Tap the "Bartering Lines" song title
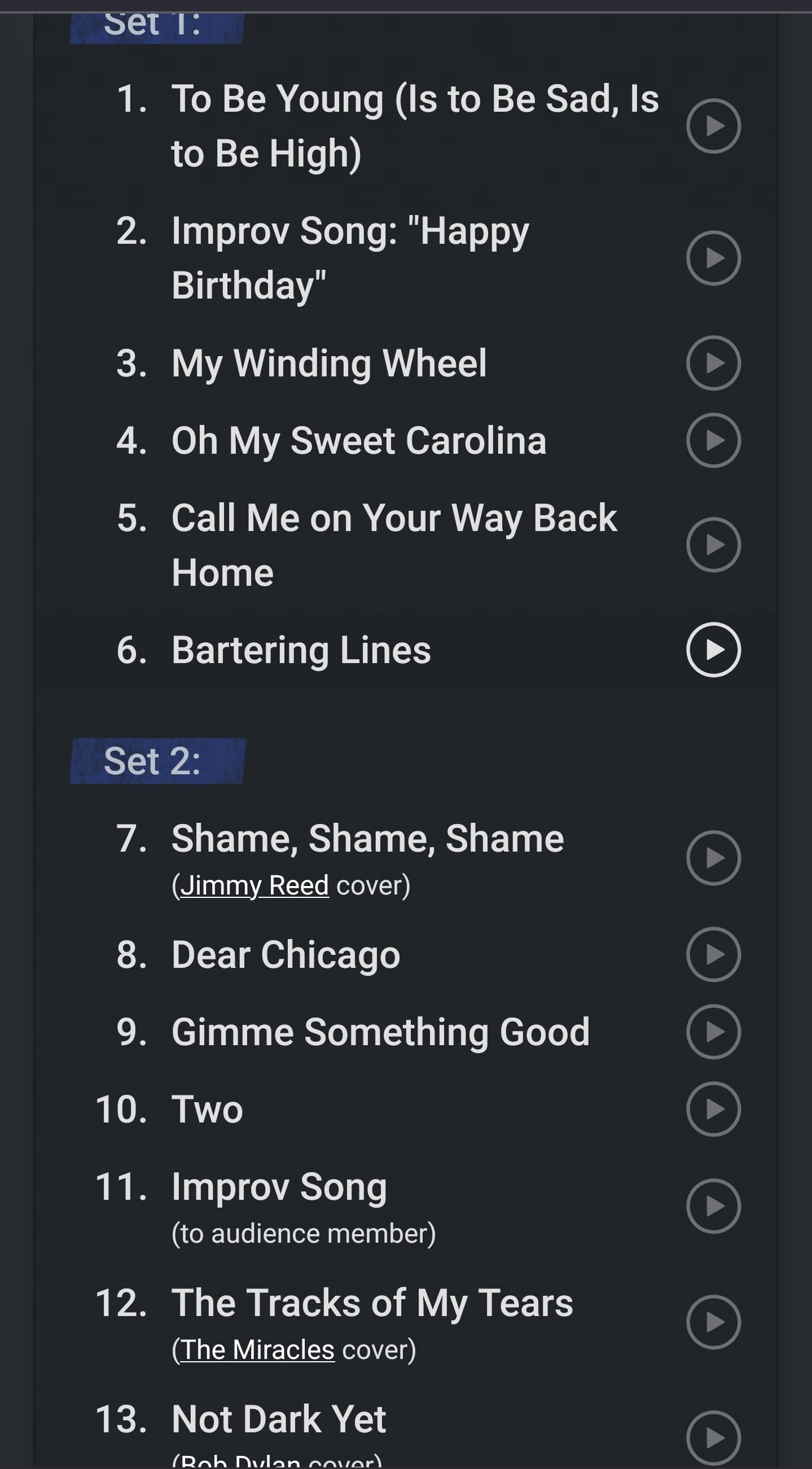This screenshot has width=812, height=1469. (x=301, y=650)
